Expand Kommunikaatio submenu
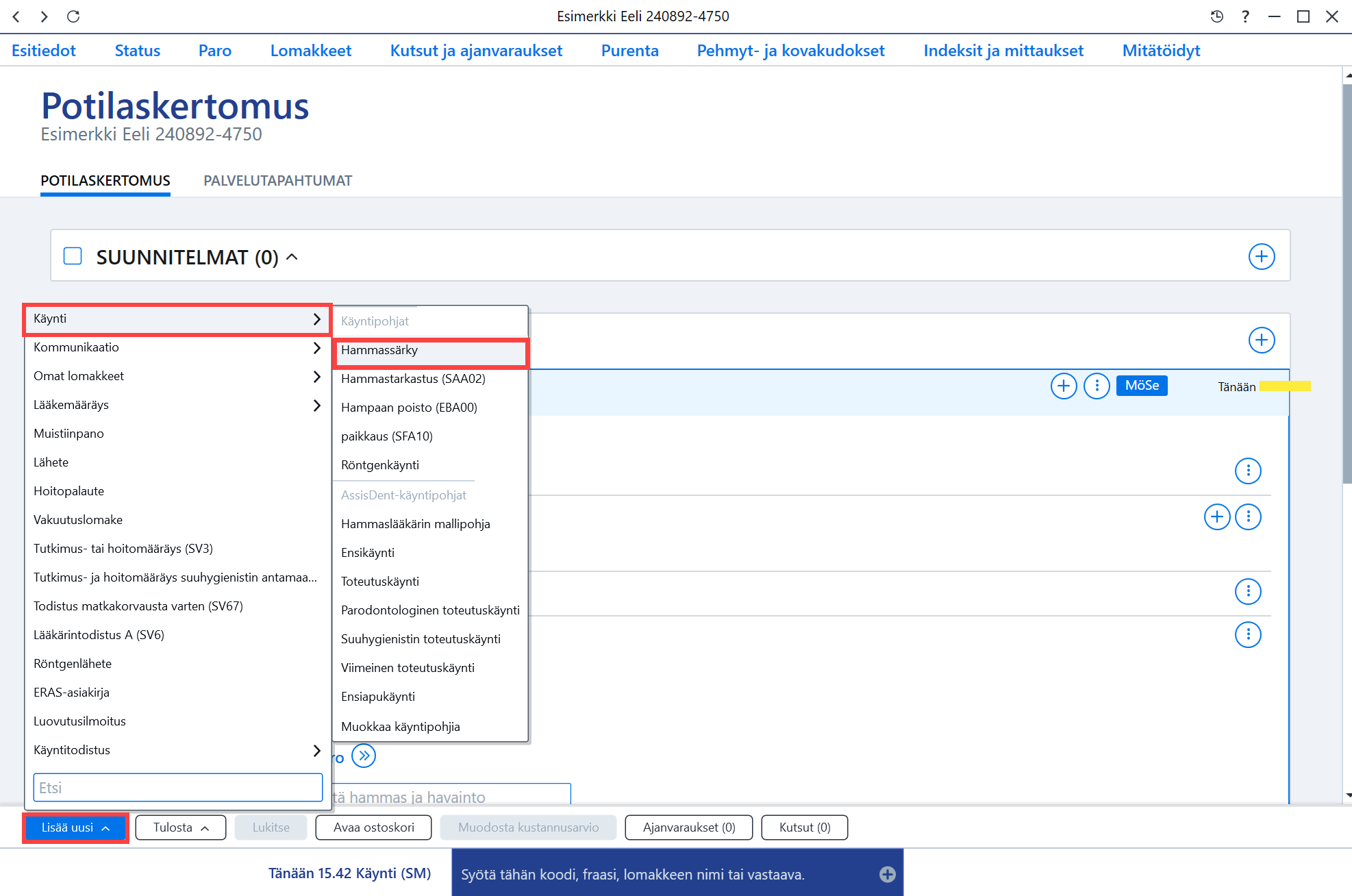The width and height of the screenshot is (1352, 896). 177,347
